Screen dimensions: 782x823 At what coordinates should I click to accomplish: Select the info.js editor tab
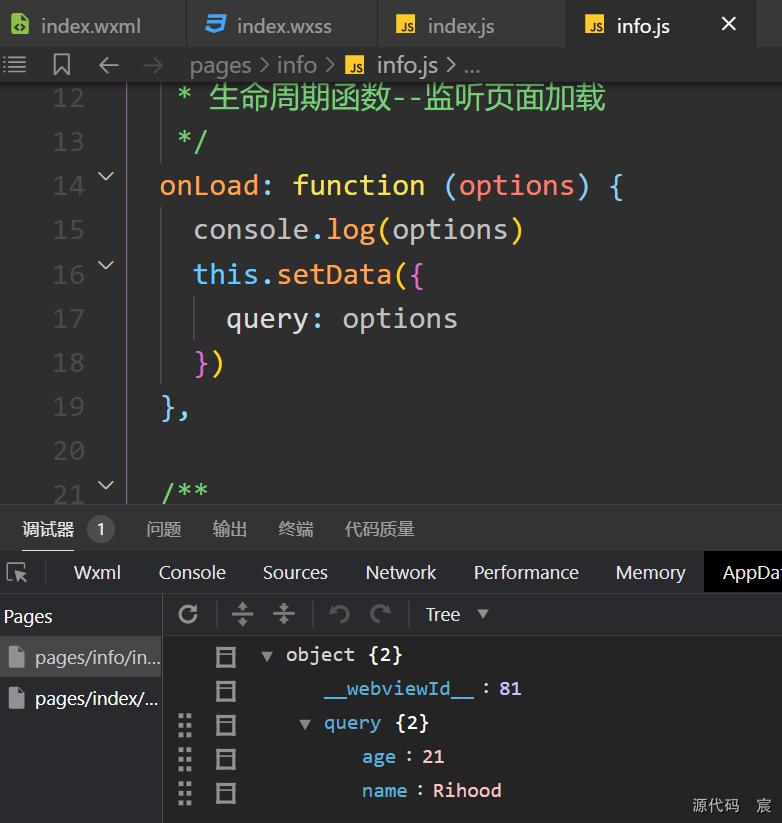pyautogui.click(x=642, y=24)
